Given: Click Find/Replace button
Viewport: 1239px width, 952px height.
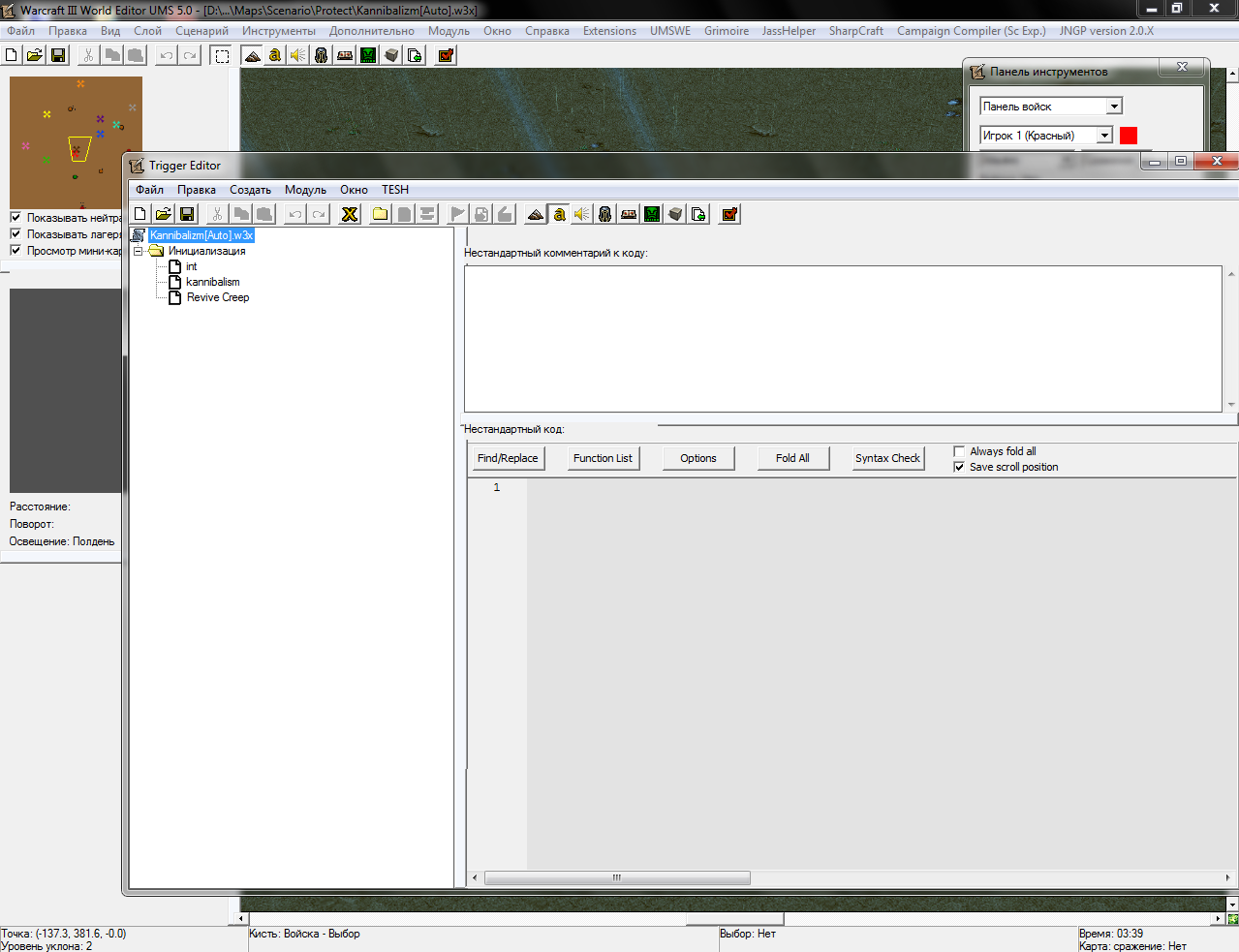Looking at the screenshot, I should [x=508, y=458].
